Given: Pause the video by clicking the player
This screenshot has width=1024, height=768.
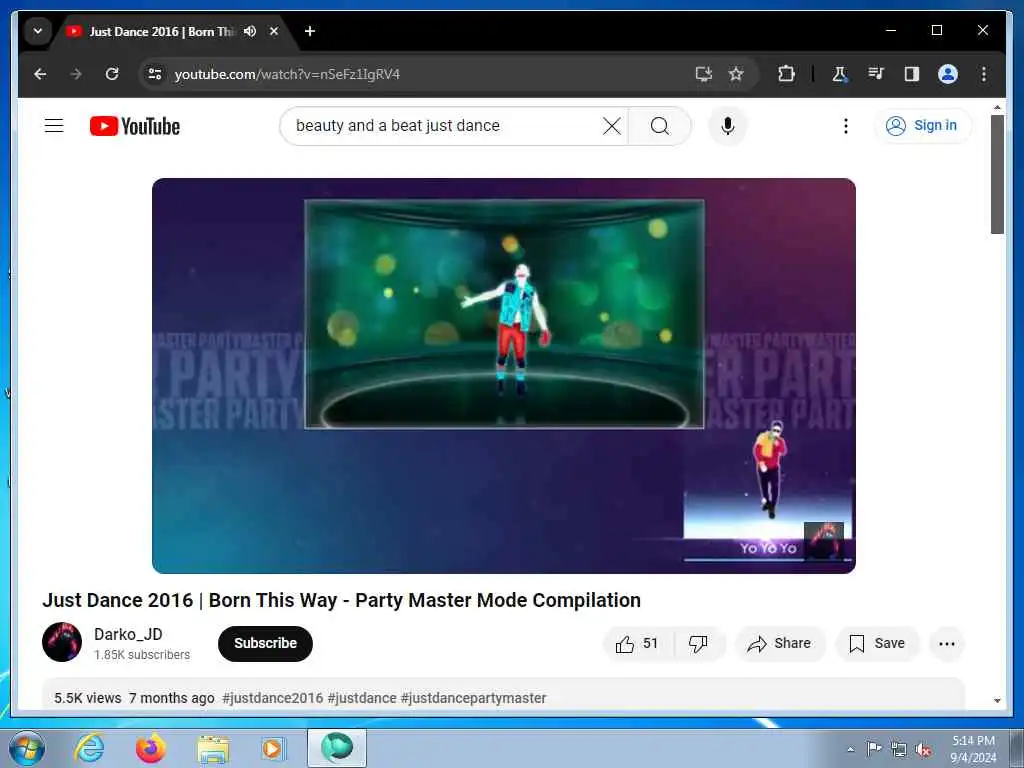Looking at the screenshot, I should [x=504, y=376].
